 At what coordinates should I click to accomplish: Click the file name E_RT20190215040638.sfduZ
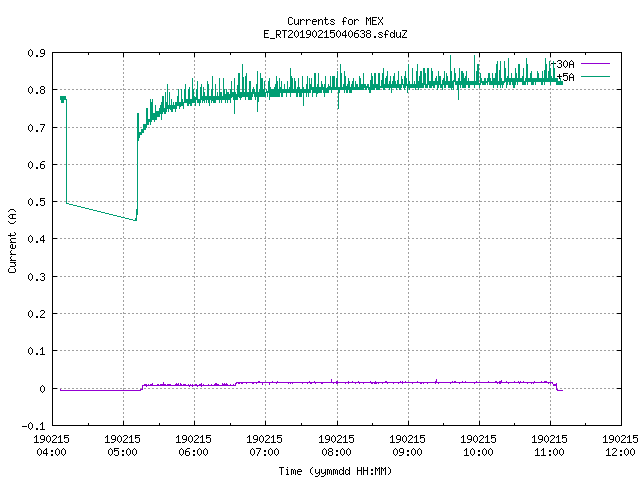point(335,34)
